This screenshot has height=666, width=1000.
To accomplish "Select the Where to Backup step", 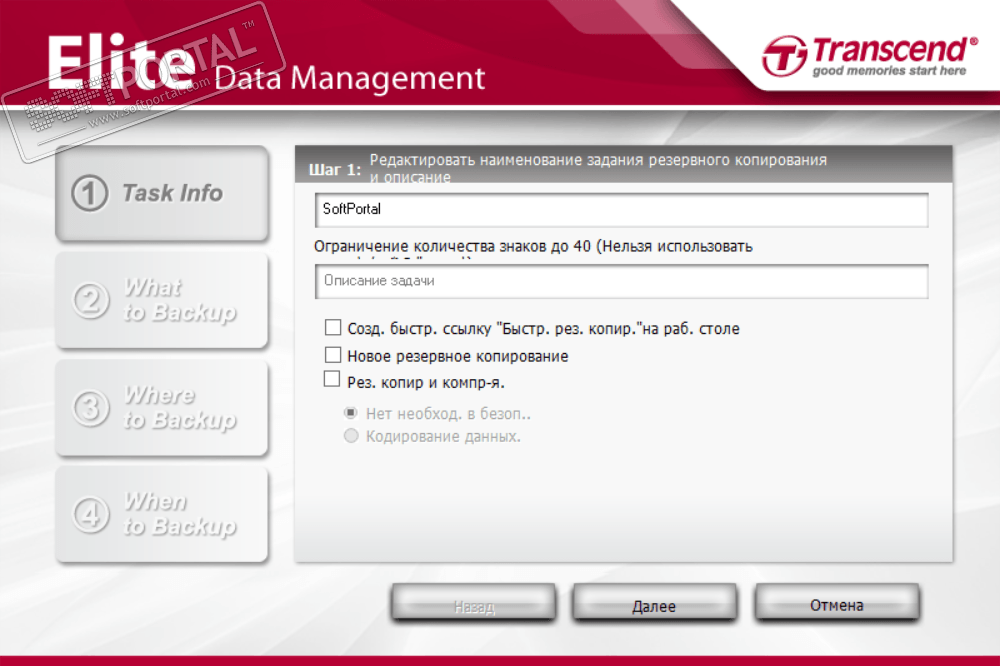I will (x=162, y=408).
